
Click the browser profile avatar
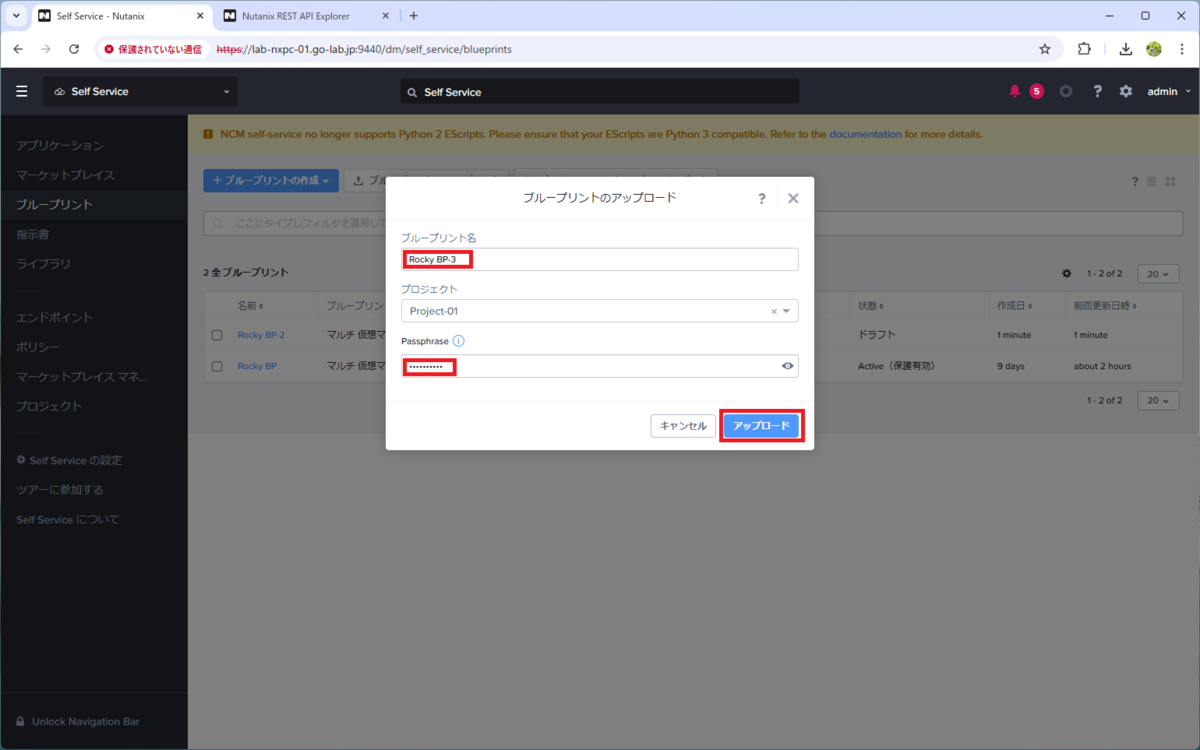1154,49
